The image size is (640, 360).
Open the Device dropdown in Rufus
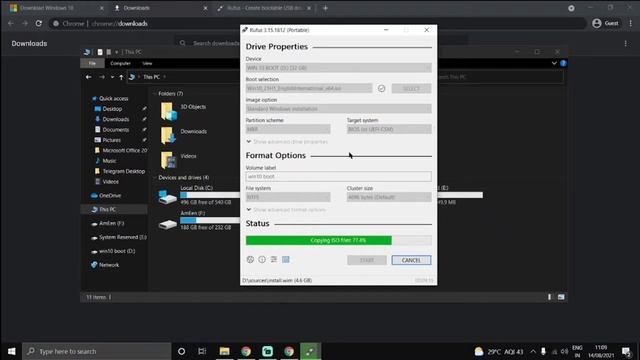coord(338,68)
